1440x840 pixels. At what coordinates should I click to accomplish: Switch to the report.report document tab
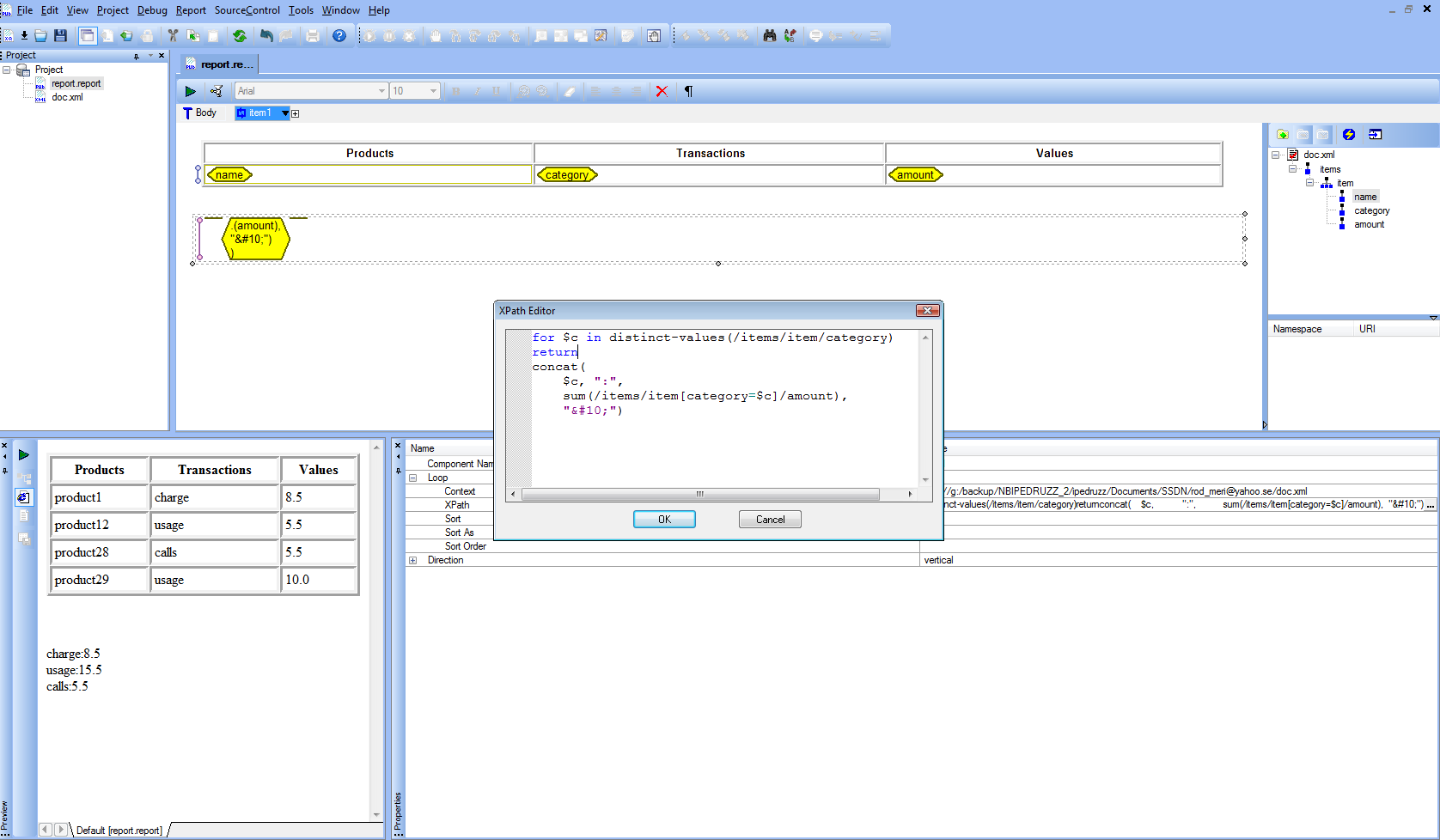coord(219,64)
